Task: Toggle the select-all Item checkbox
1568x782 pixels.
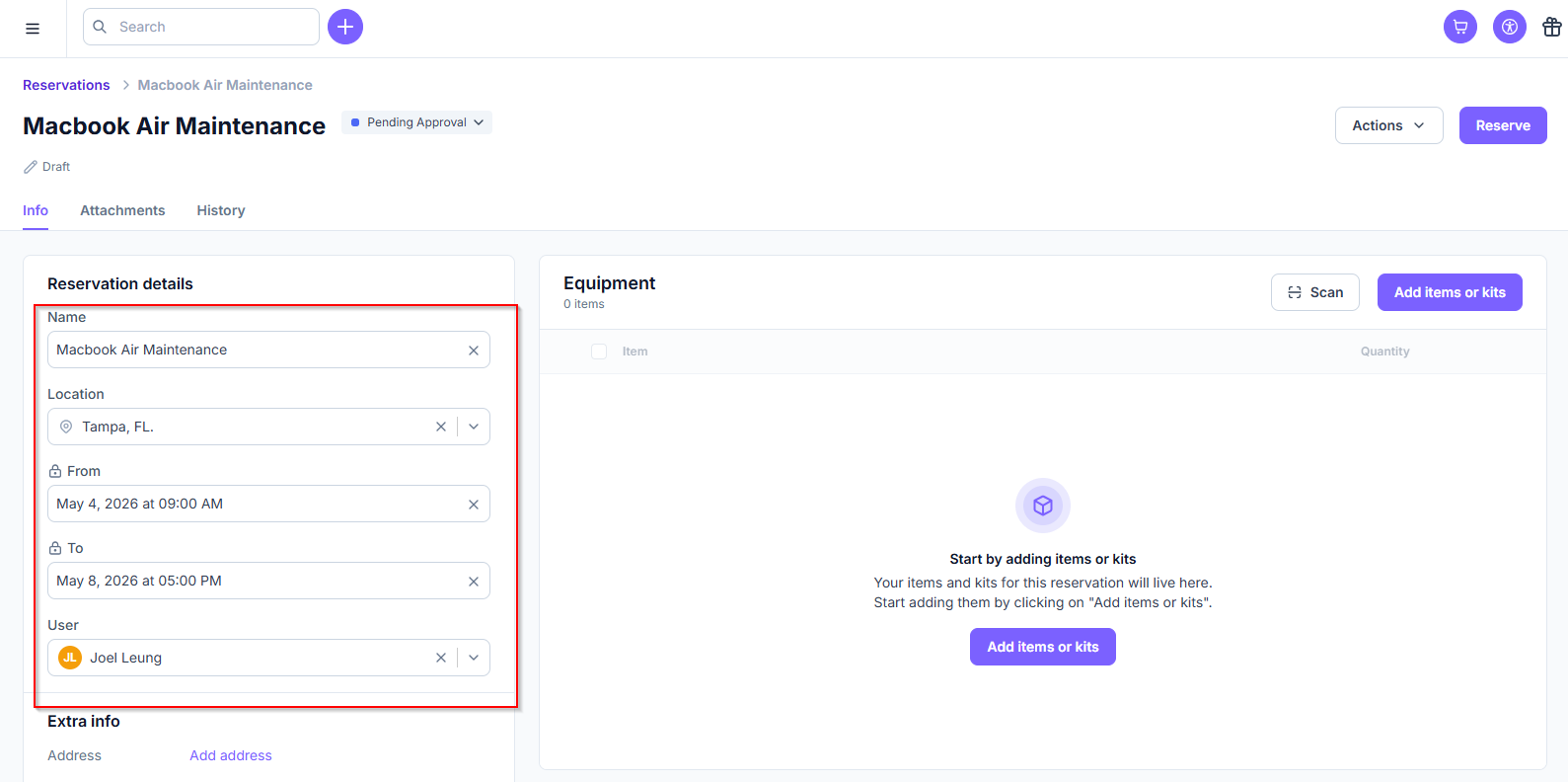Action: coord(599,352)
